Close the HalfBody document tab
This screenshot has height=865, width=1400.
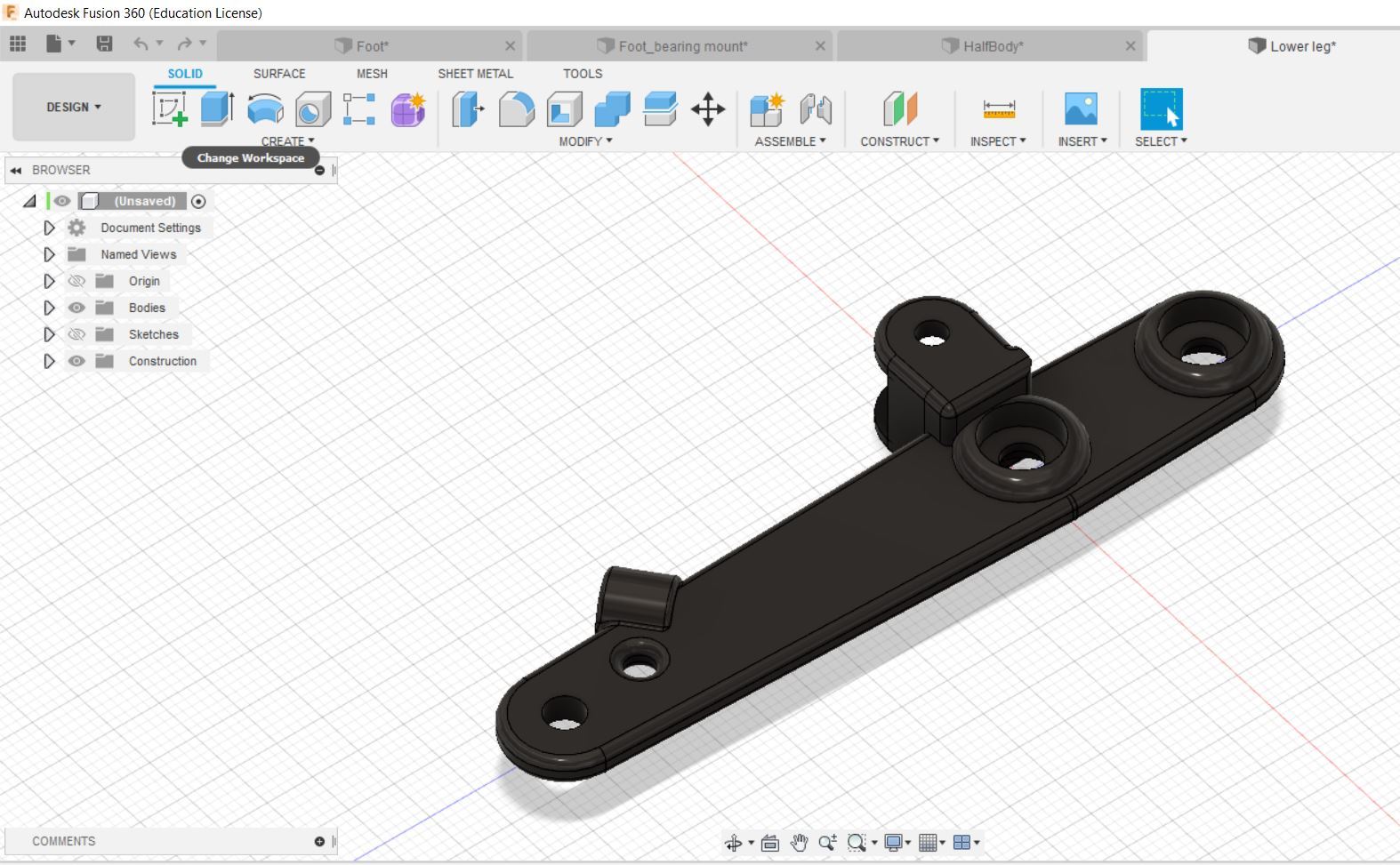(1130, 46)
